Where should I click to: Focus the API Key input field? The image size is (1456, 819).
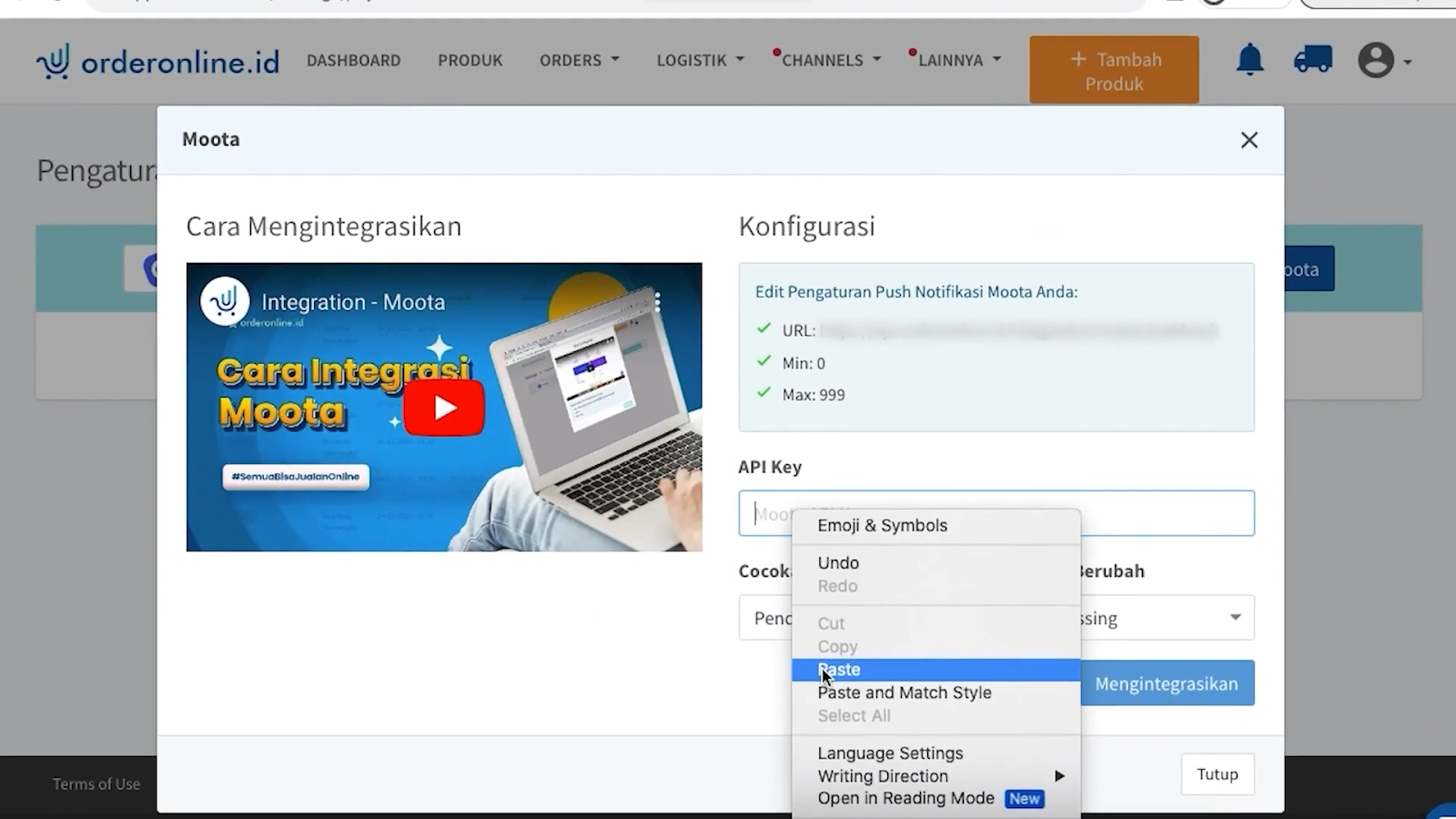[x=996, y=513]
